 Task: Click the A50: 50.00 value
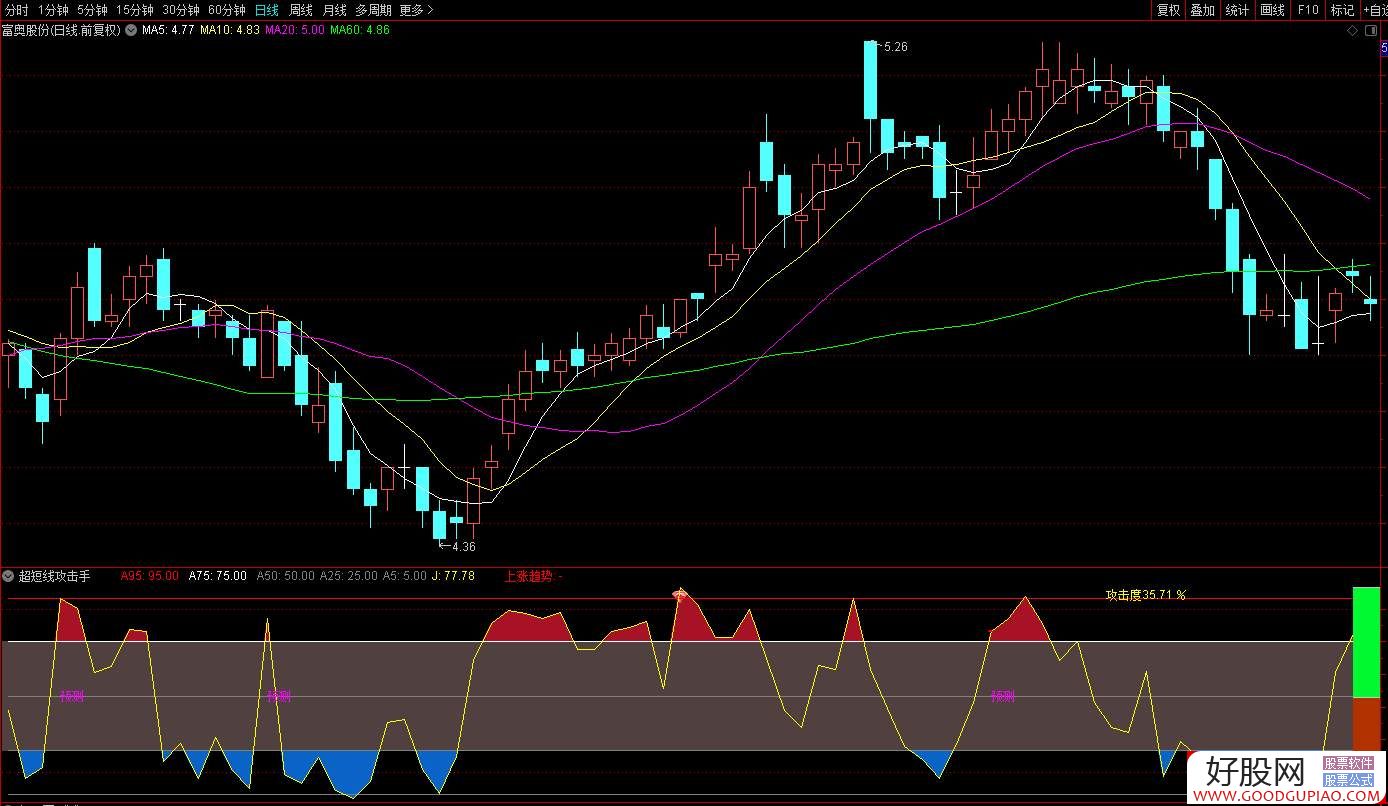pos(285,576)
